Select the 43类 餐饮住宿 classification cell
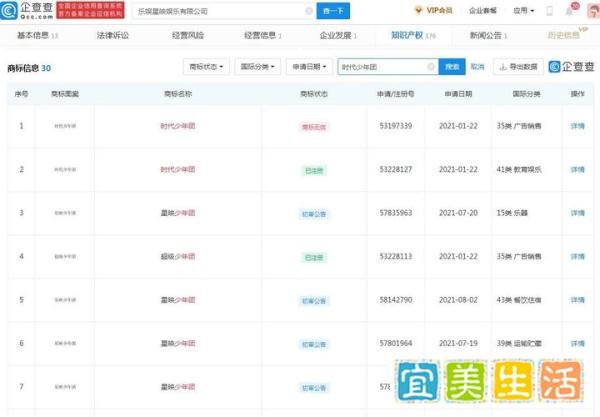Image resolution: width=600 pixels, height=417 pixels. [x=519, y=300]
